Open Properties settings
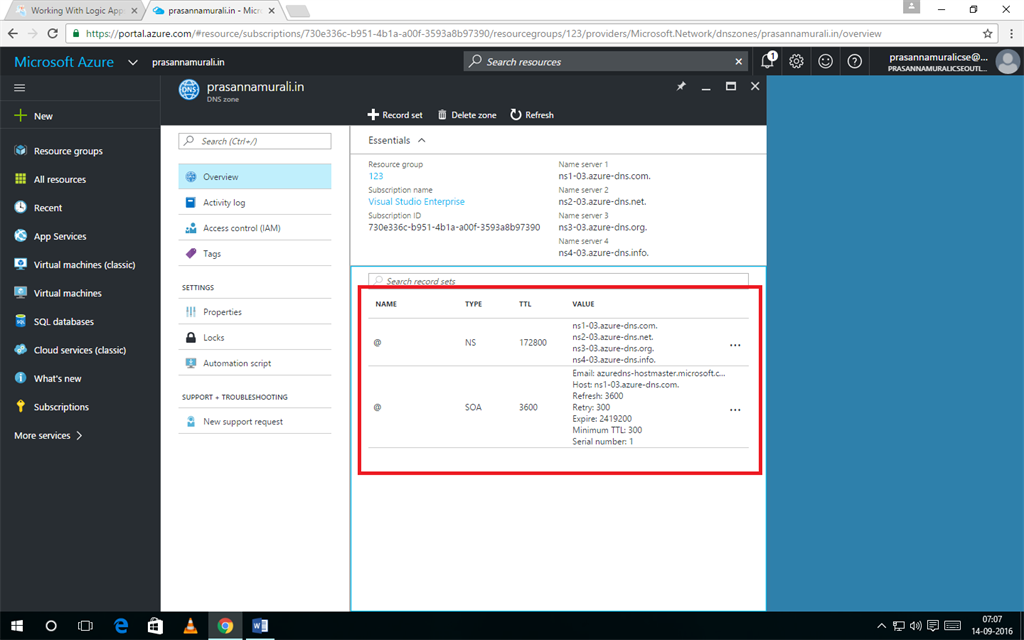 (255, 312)
